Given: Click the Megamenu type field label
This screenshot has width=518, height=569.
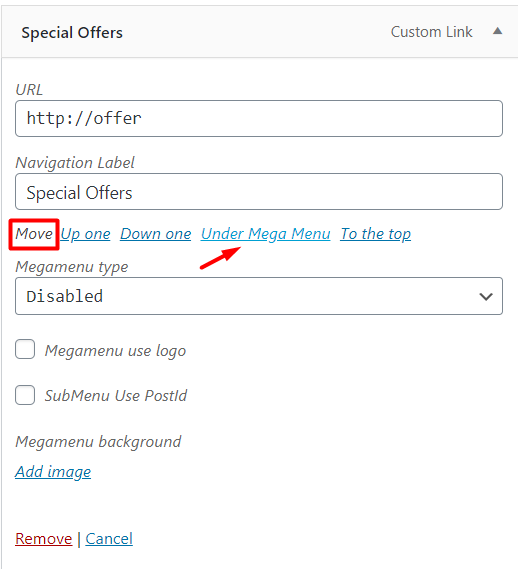Looking at the screenshot, I should click(72, 267).
